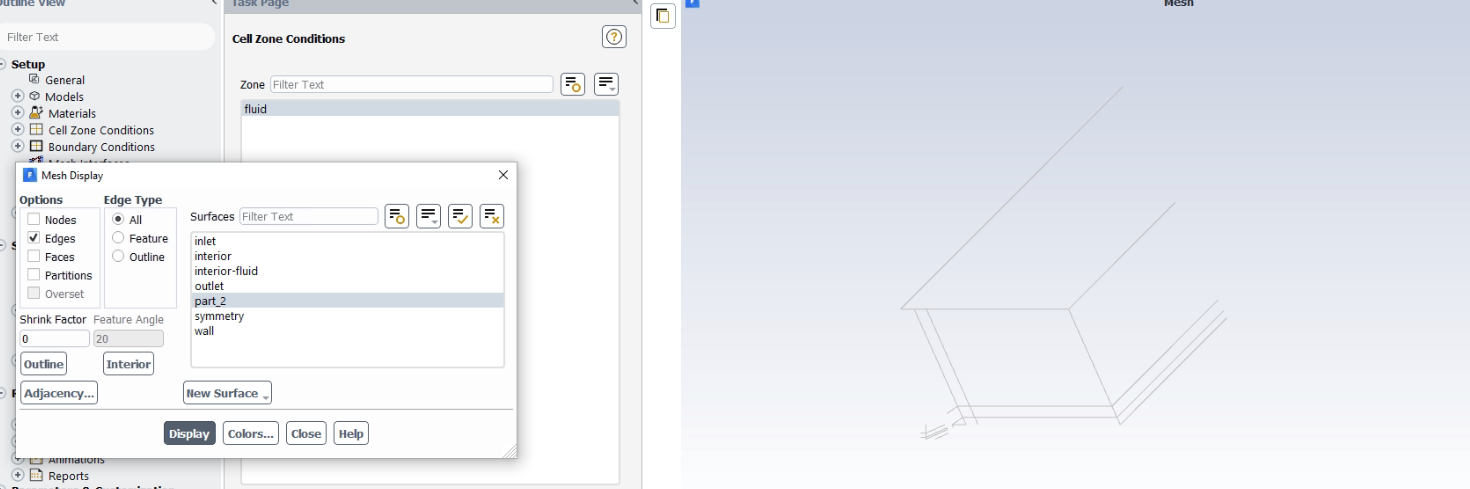Select the fluid zone in Task Page
The width and height of the screenshot is (1470, 489).
coord(430,109)
